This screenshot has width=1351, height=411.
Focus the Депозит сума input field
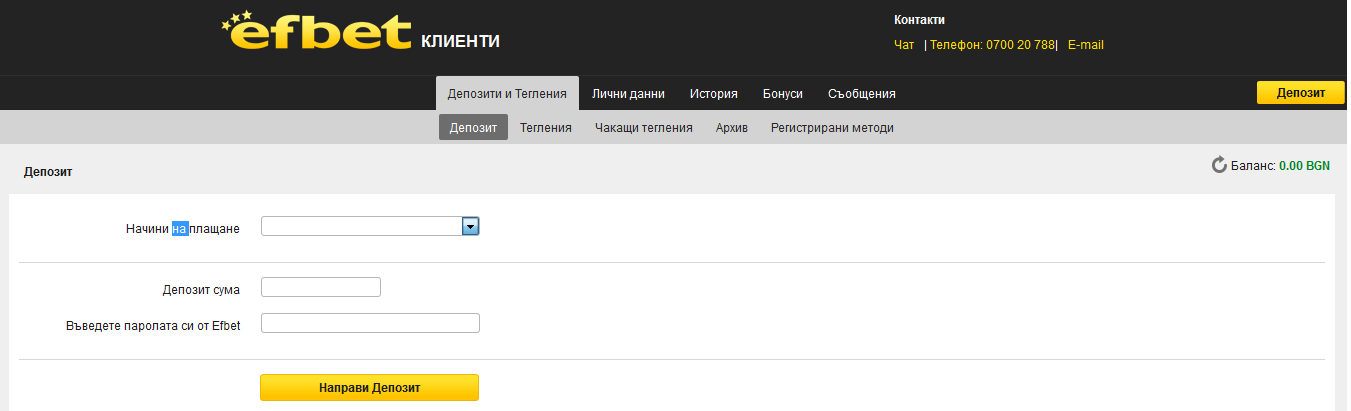point(321,288)
